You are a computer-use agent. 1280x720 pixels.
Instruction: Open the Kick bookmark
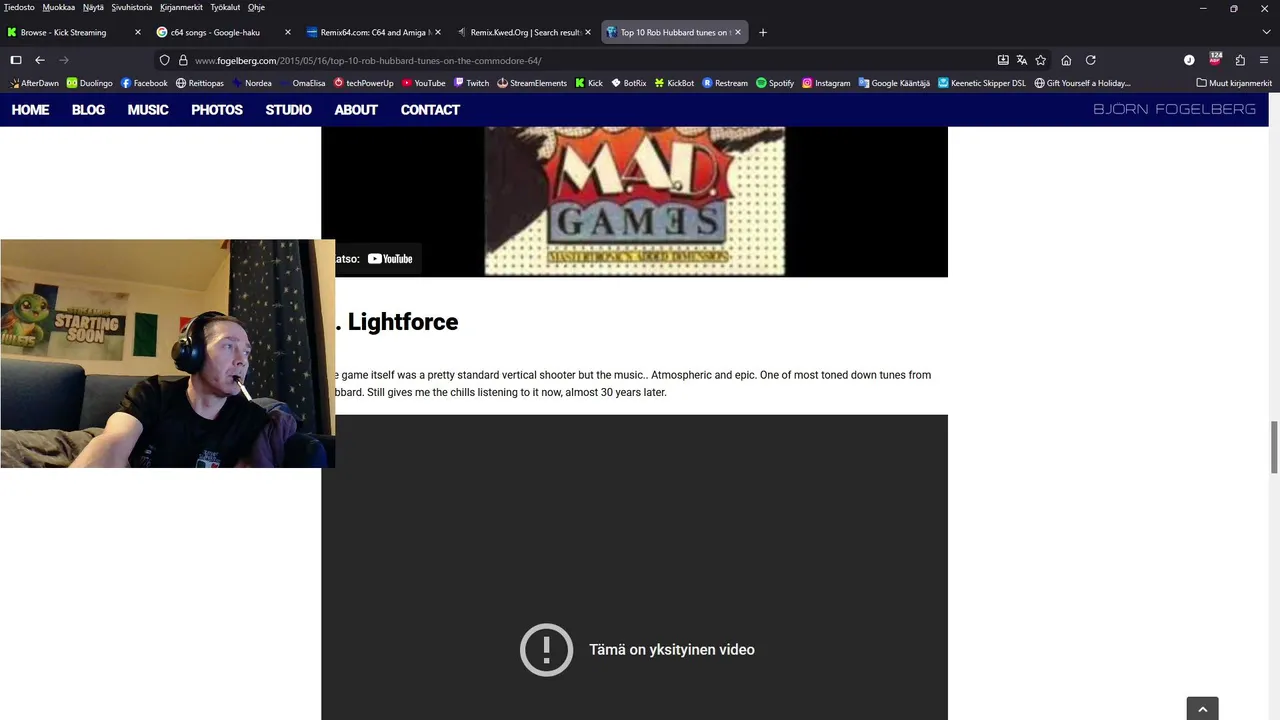coord(589,83)
